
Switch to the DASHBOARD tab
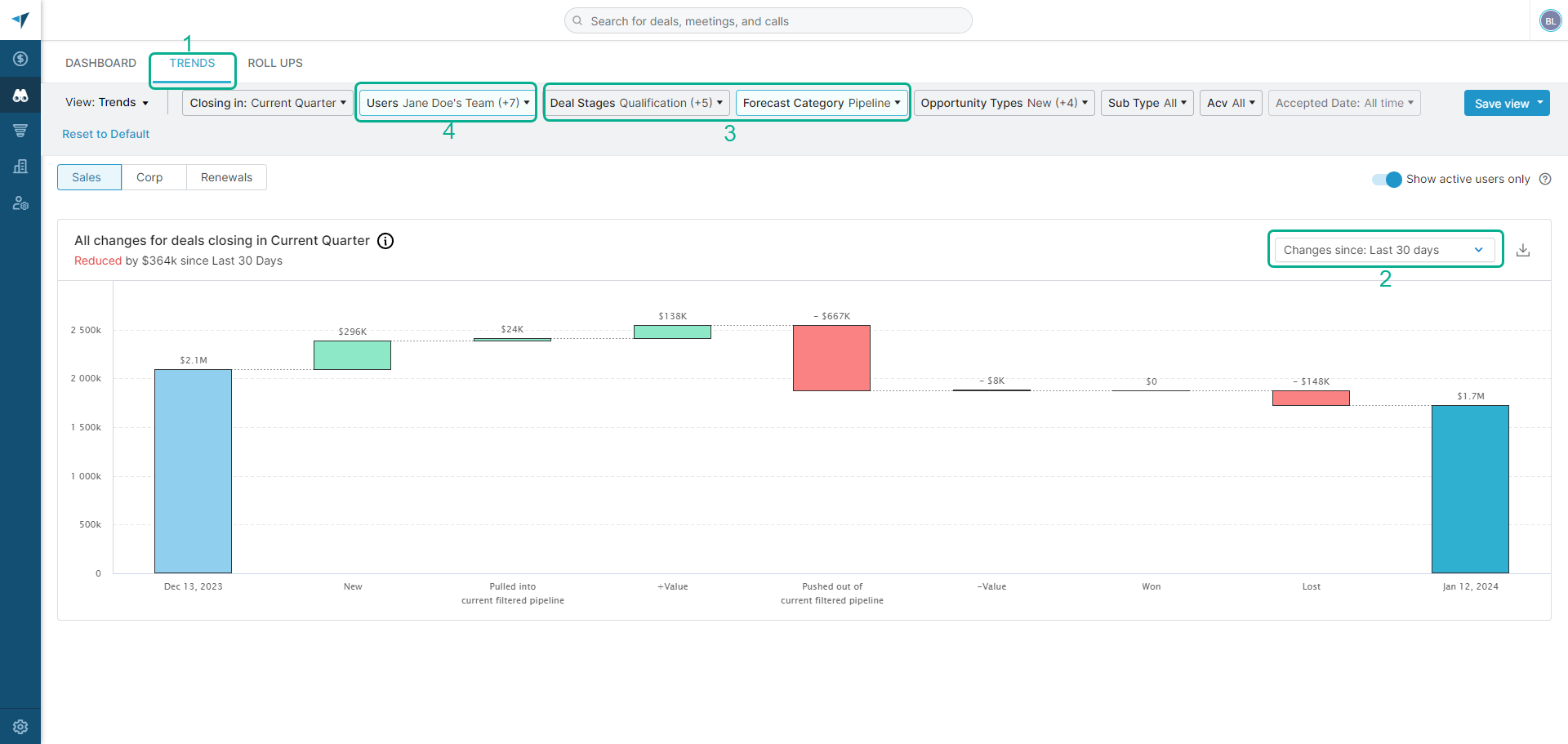click(x=100, y=63)
